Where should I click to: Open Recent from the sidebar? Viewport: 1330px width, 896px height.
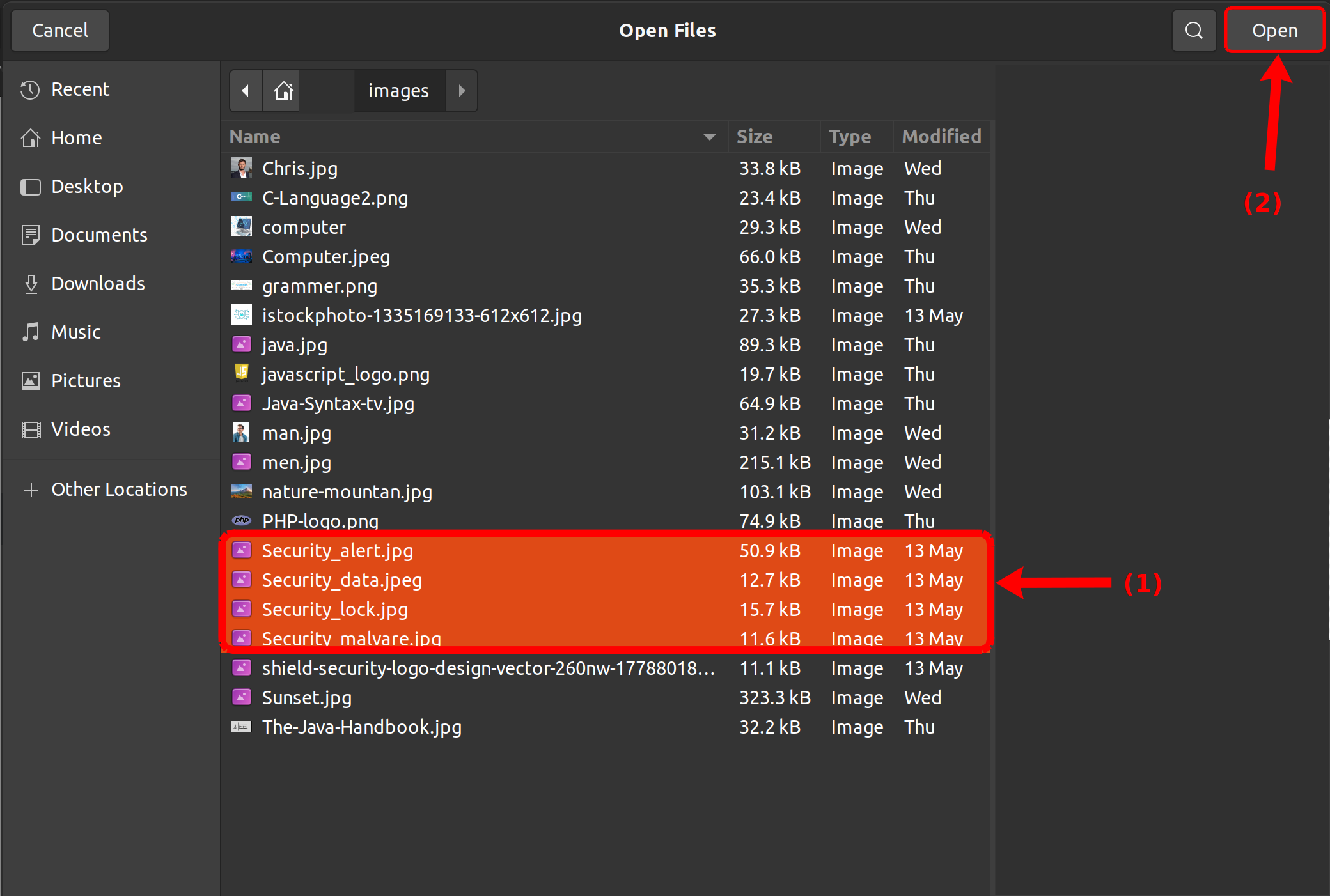pos(80,89)
